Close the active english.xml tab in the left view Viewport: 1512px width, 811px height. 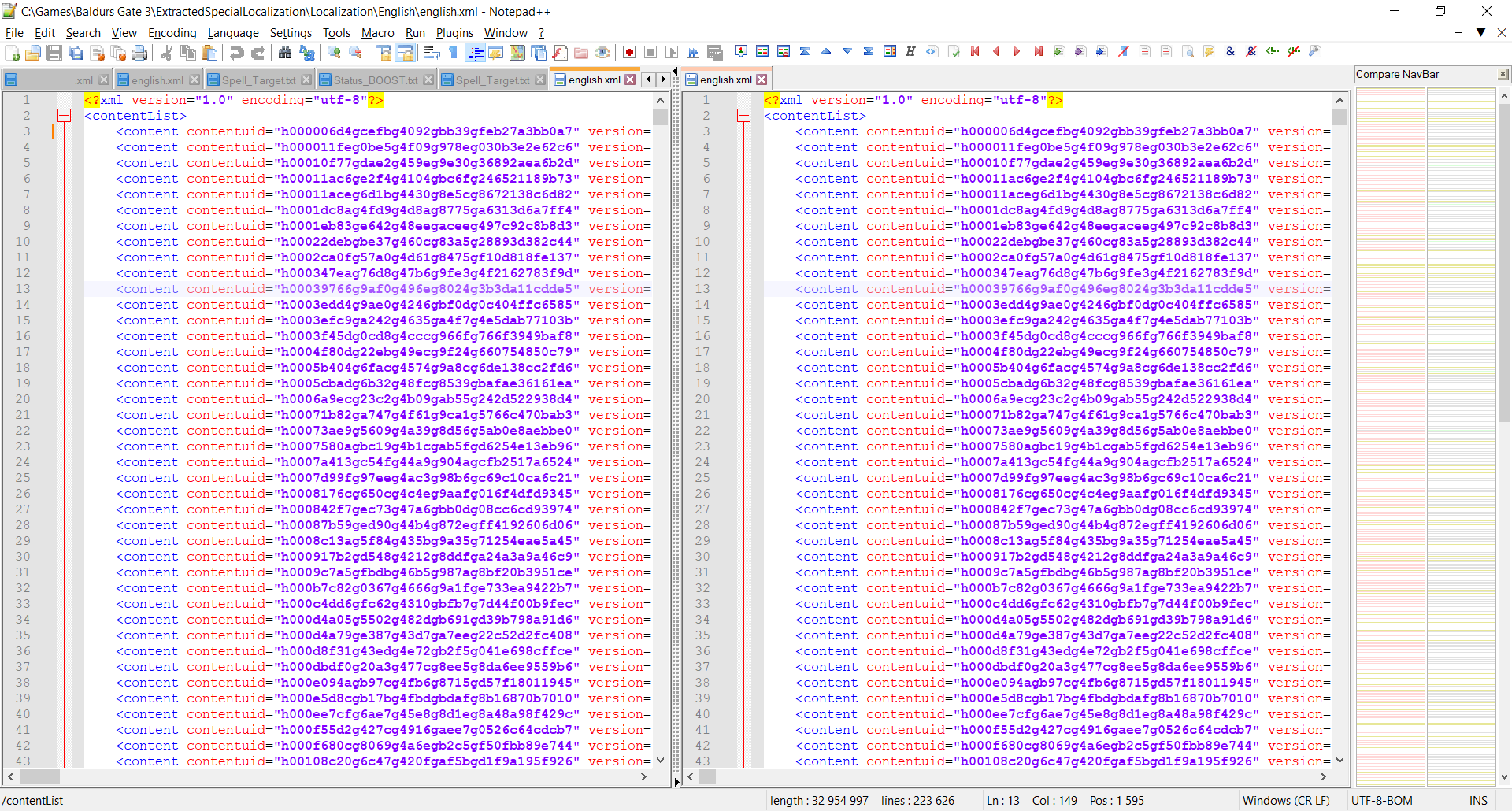[x=630, y=80]
